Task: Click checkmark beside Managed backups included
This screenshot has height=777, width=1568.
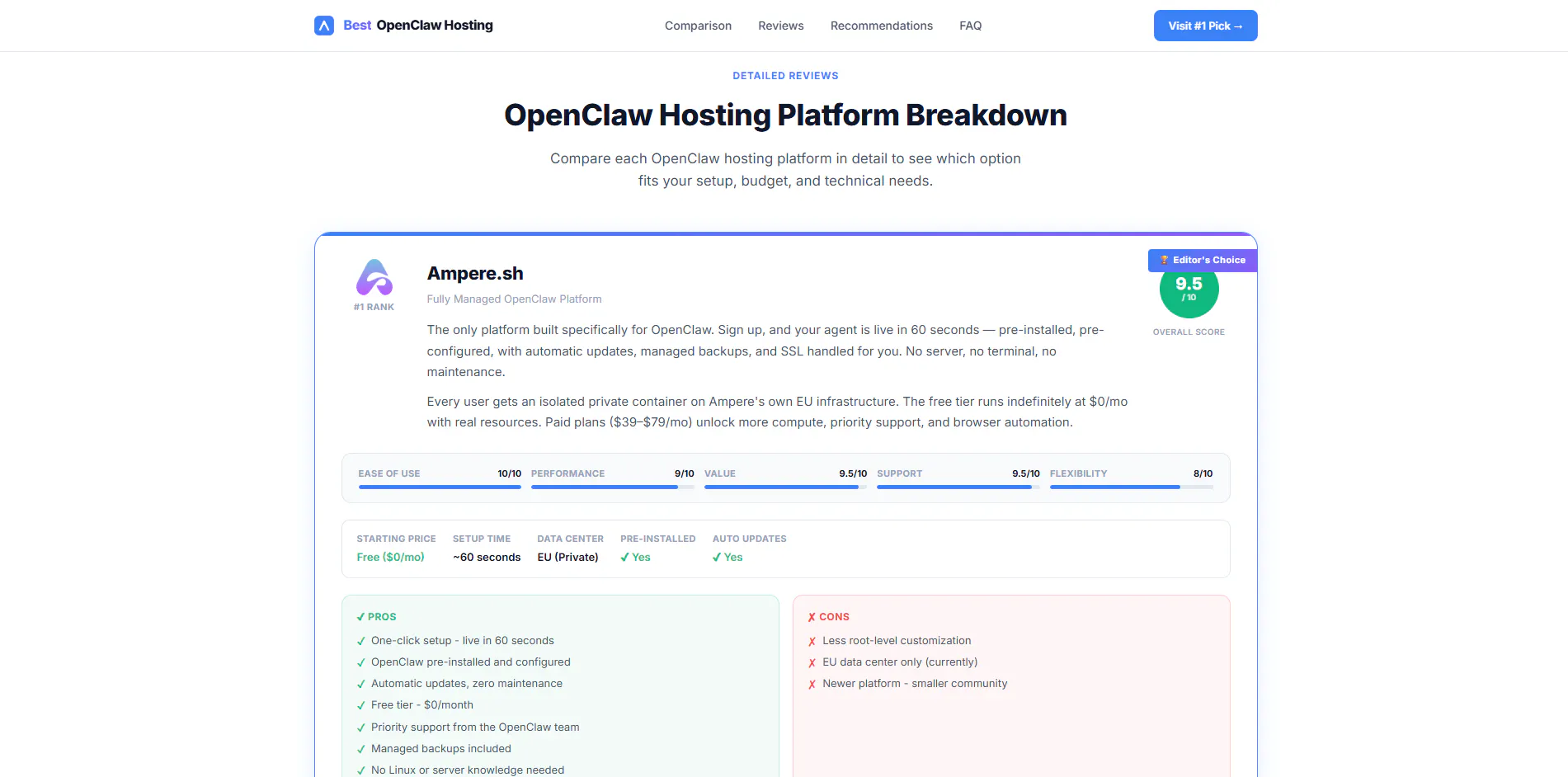Action: click(360, 749)
